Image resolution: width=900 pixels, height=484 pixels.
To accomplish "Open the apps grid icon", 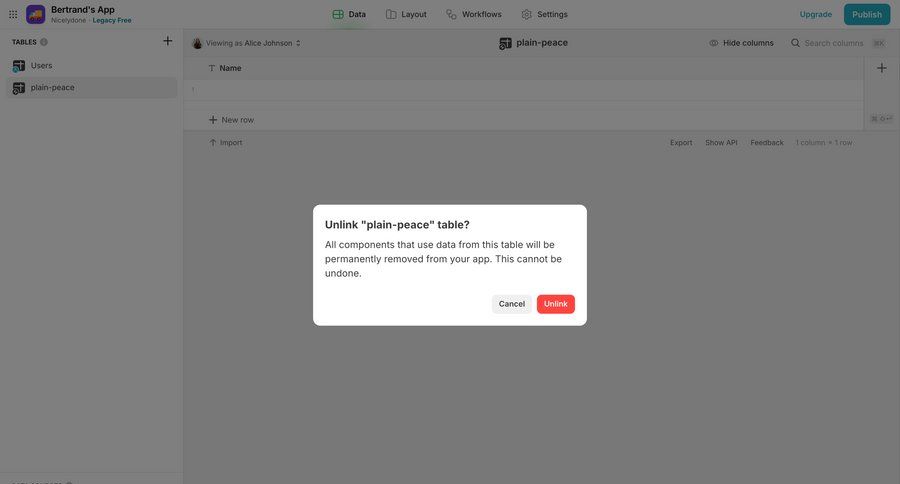I will [13, 14].
